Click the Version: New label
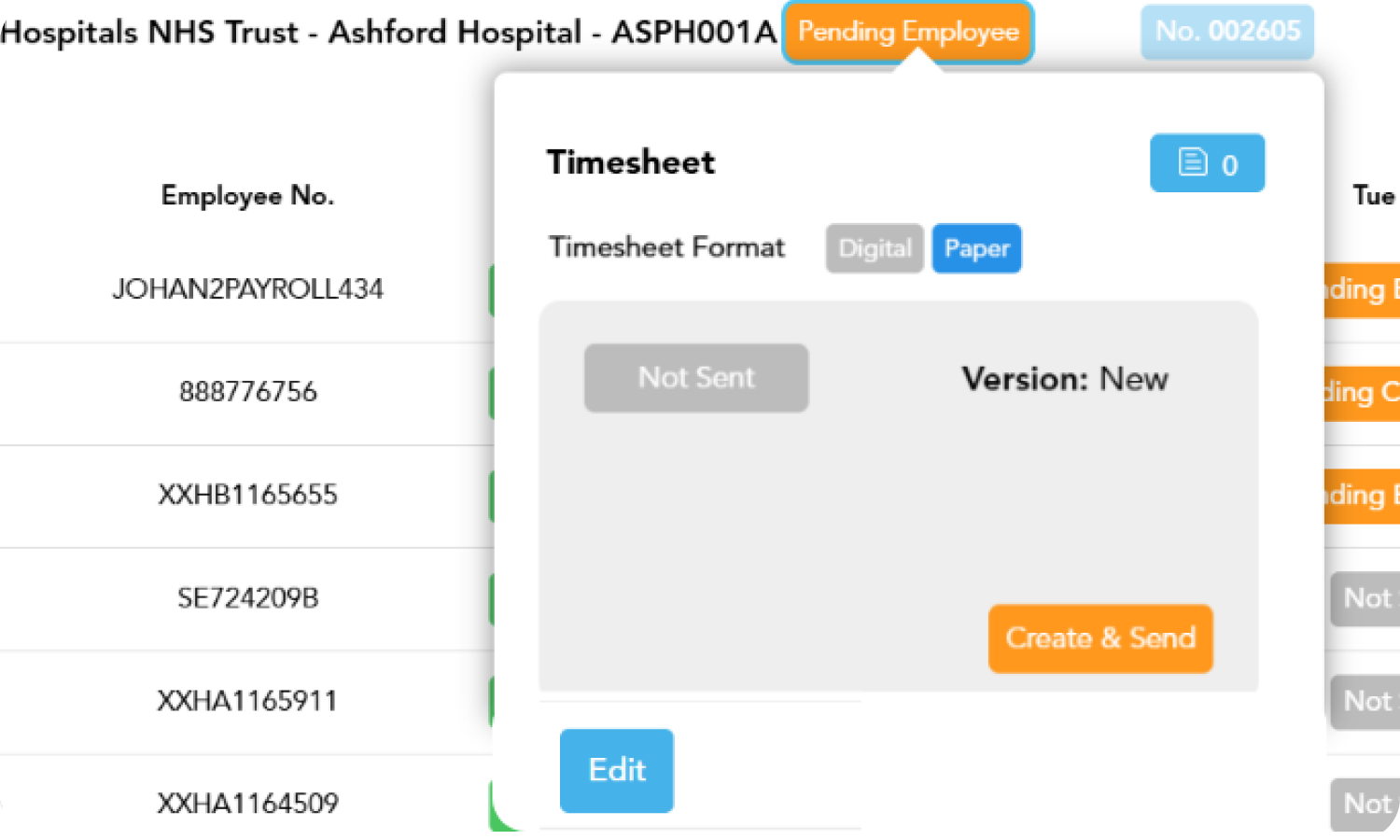1400x840 pixels. (1065, 379)
